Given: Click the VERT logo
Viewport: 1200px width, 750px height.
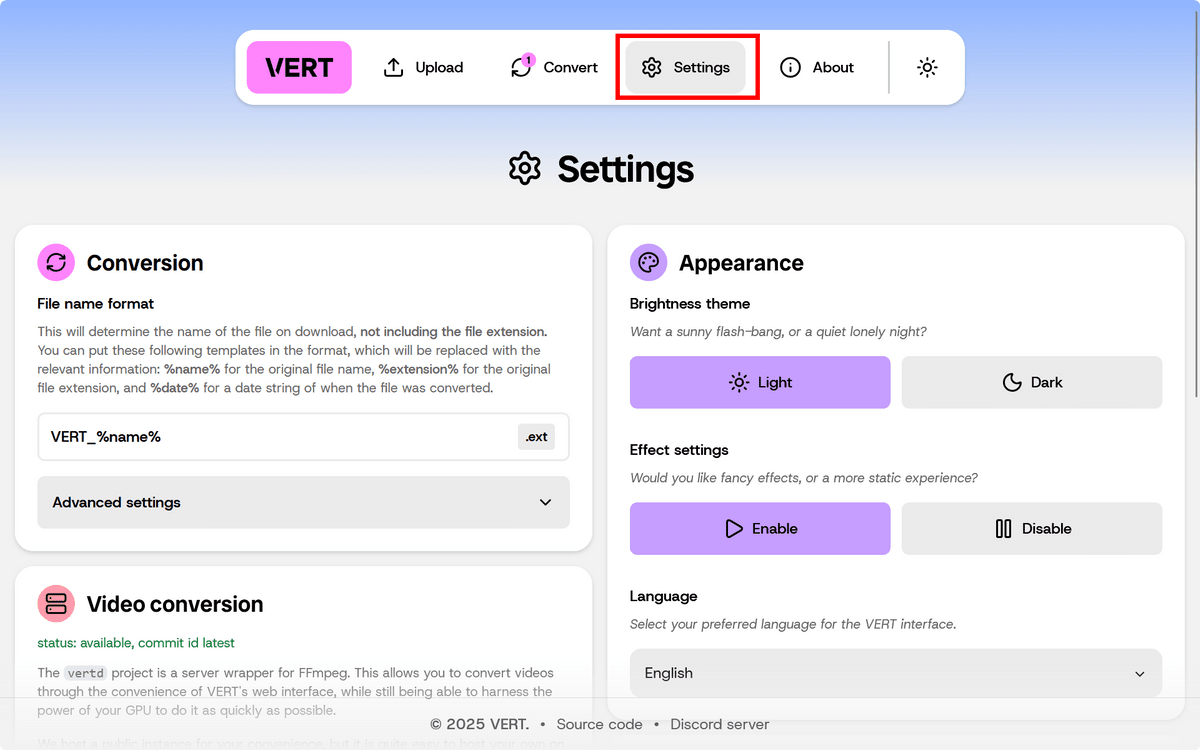Looking at the screenshot, I should coord(299,67).
